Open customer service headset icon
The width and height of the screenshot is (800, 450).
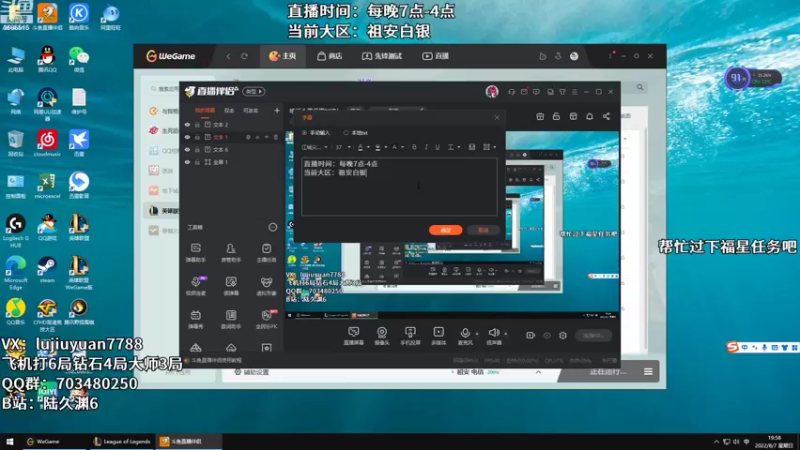511,92
